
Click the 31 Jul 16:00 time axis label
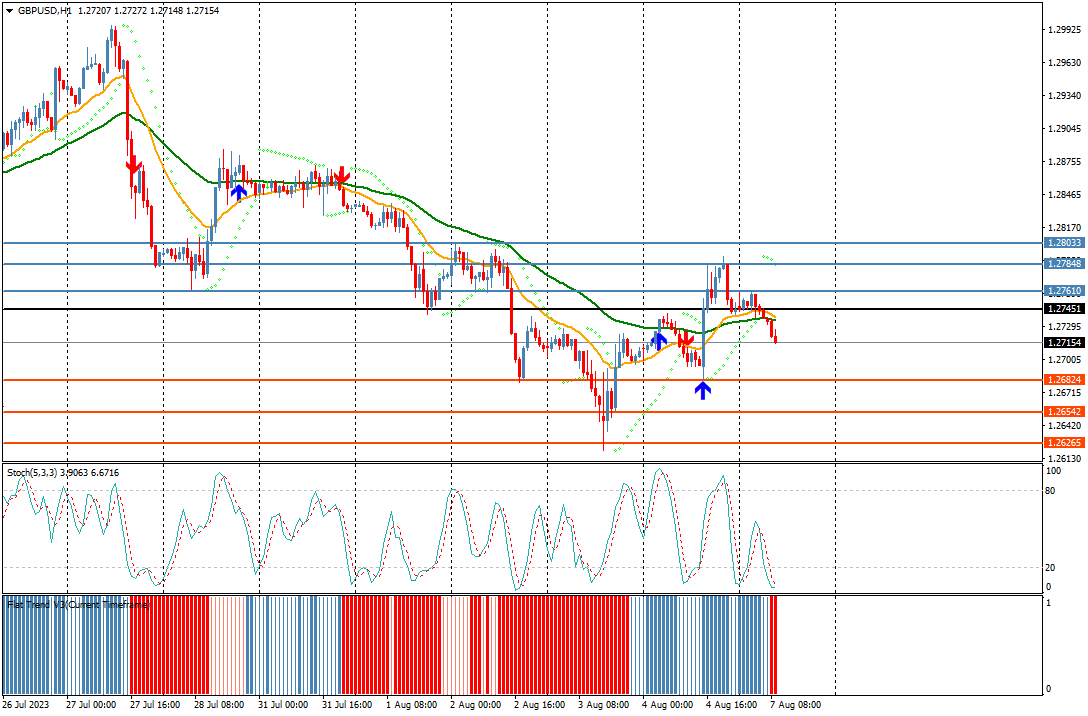[347, 705]
